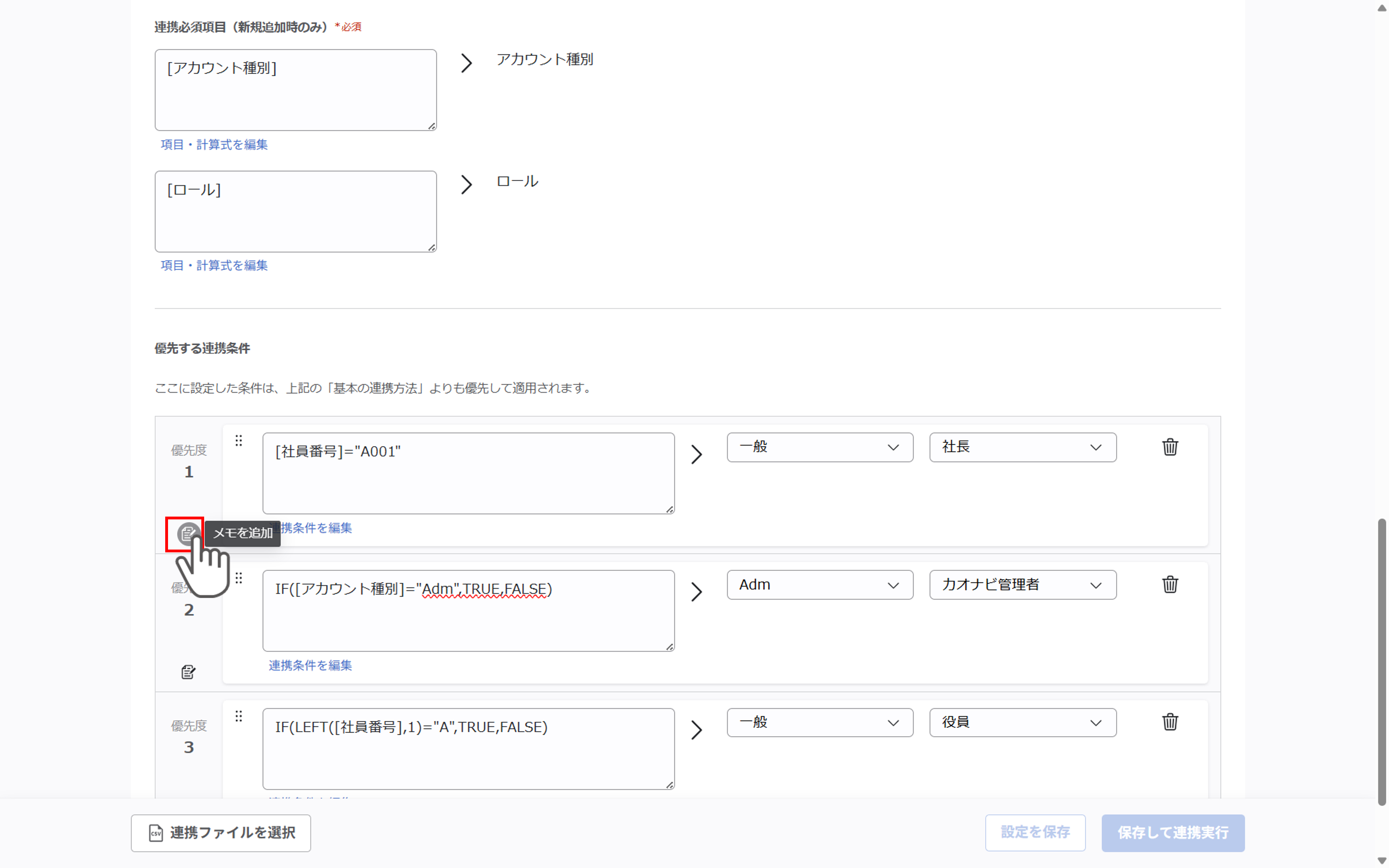1389x868 pixels.
Task: Open the 役員 role dropdown
Action: (1023, 722)
